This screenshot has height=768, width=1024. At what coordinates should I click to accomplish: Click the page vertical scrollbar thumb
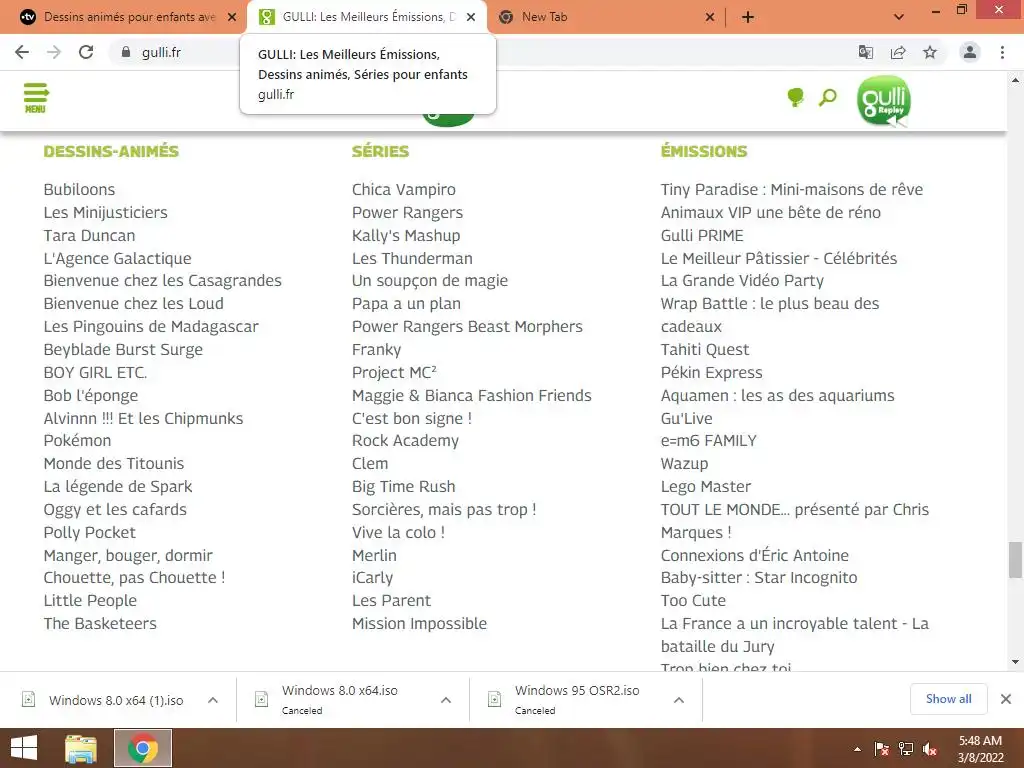click(x=1015, y=560)
